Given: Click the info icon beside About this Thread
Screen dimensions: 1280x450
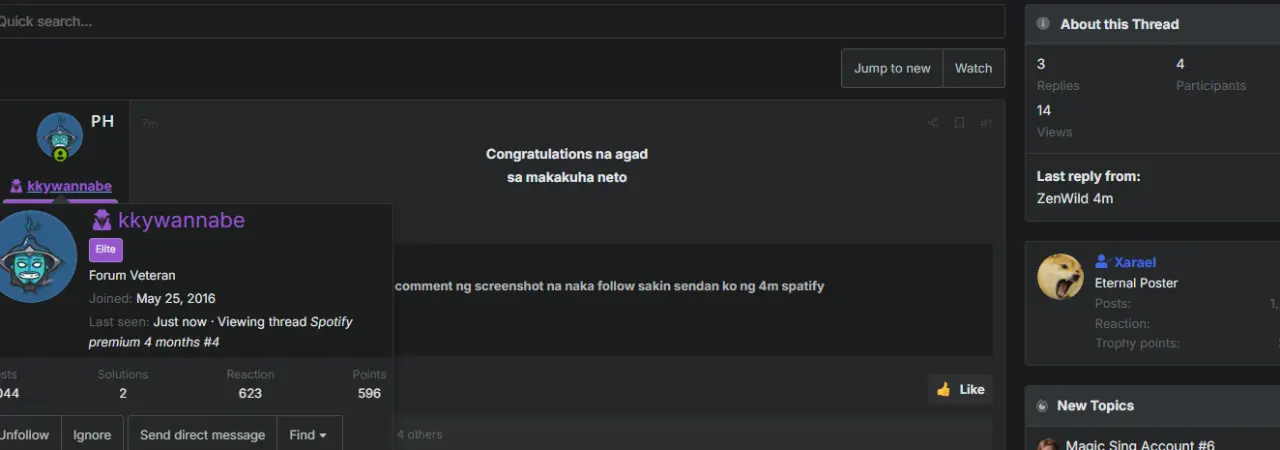Looking at the screenshot, I should click(1043, 24).
